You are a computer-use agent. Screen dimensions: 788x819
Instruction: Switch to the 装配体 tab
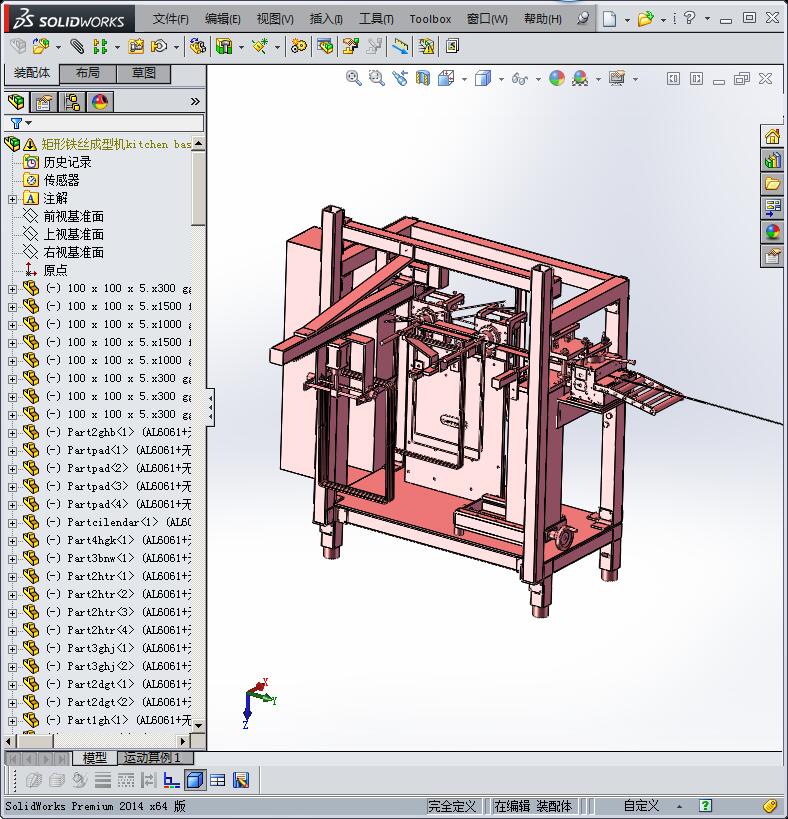[32, 73]
